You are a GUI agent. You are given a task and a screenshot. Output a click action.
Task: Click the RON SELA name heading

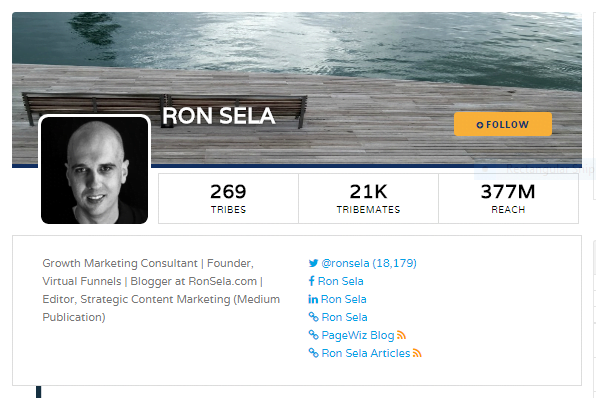coord(219,116)
